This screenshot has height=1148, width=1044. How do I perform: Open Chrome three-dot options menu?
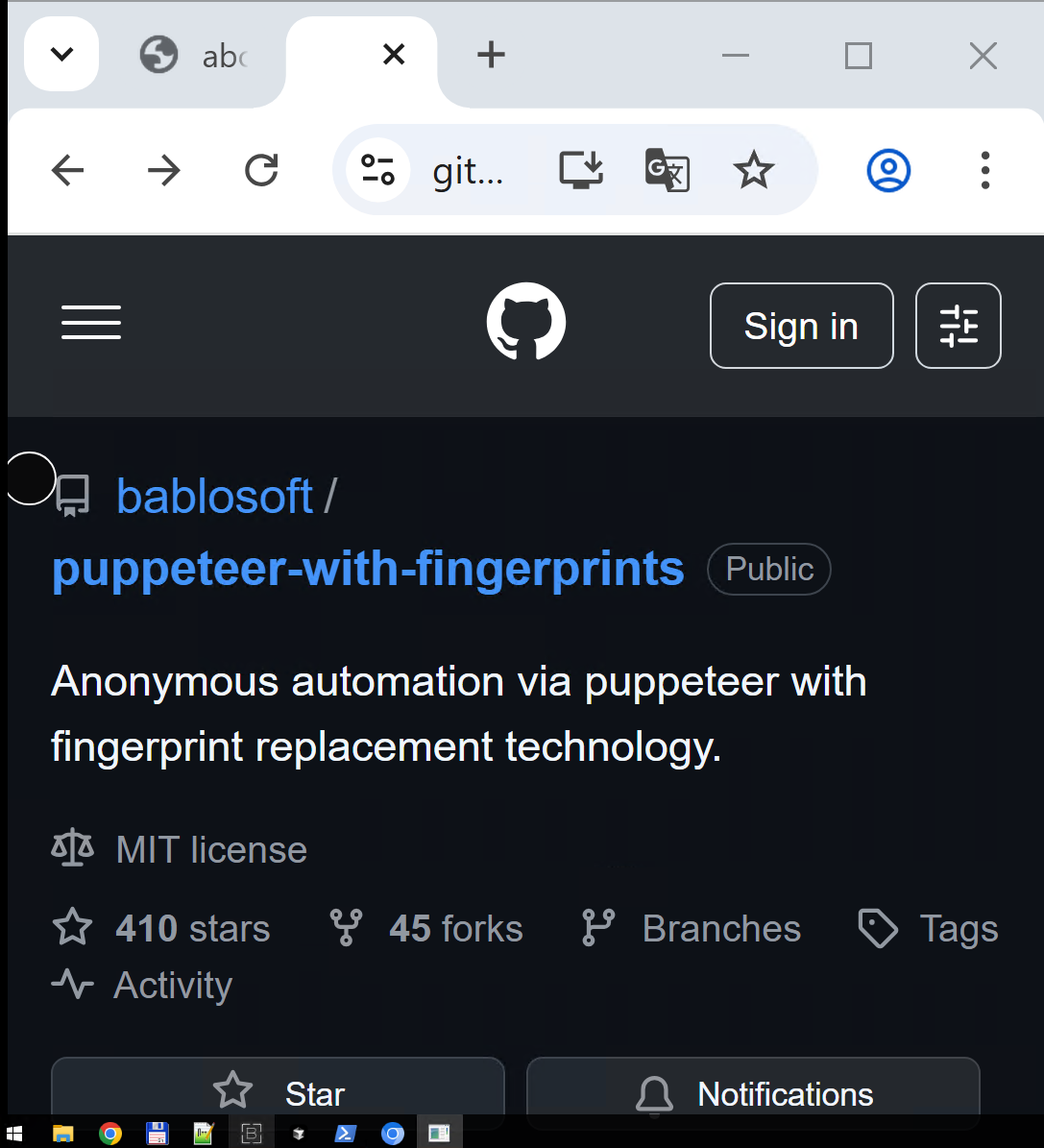point(984,171)
